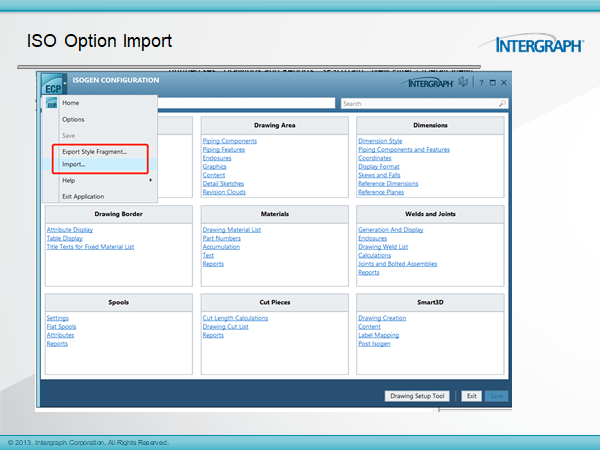
Task: Open the Table Display link
Action: [65, 238]
